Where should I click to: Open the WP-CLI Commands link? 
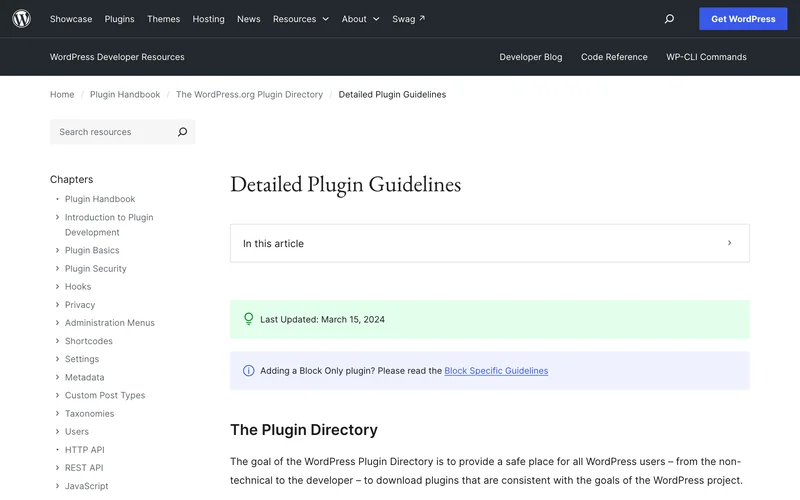point(706,57)
